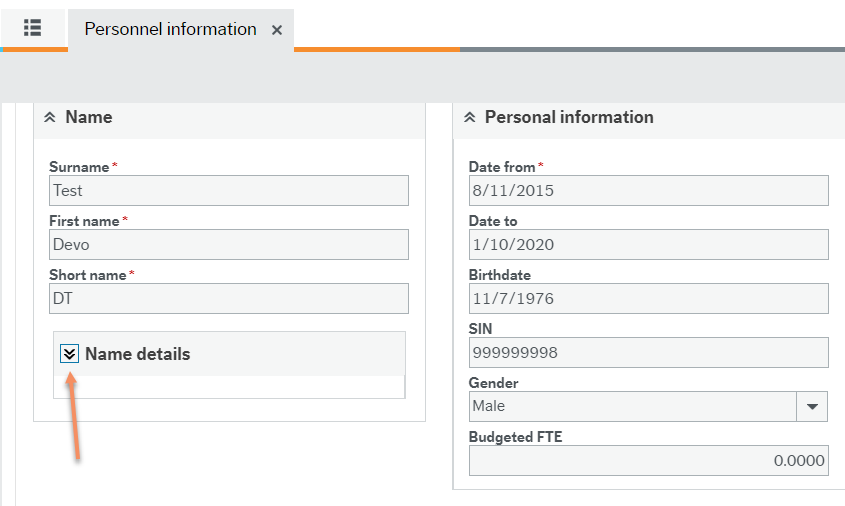Click the Name details header title
Screen dimensions: 845x506
coord(137,354)
